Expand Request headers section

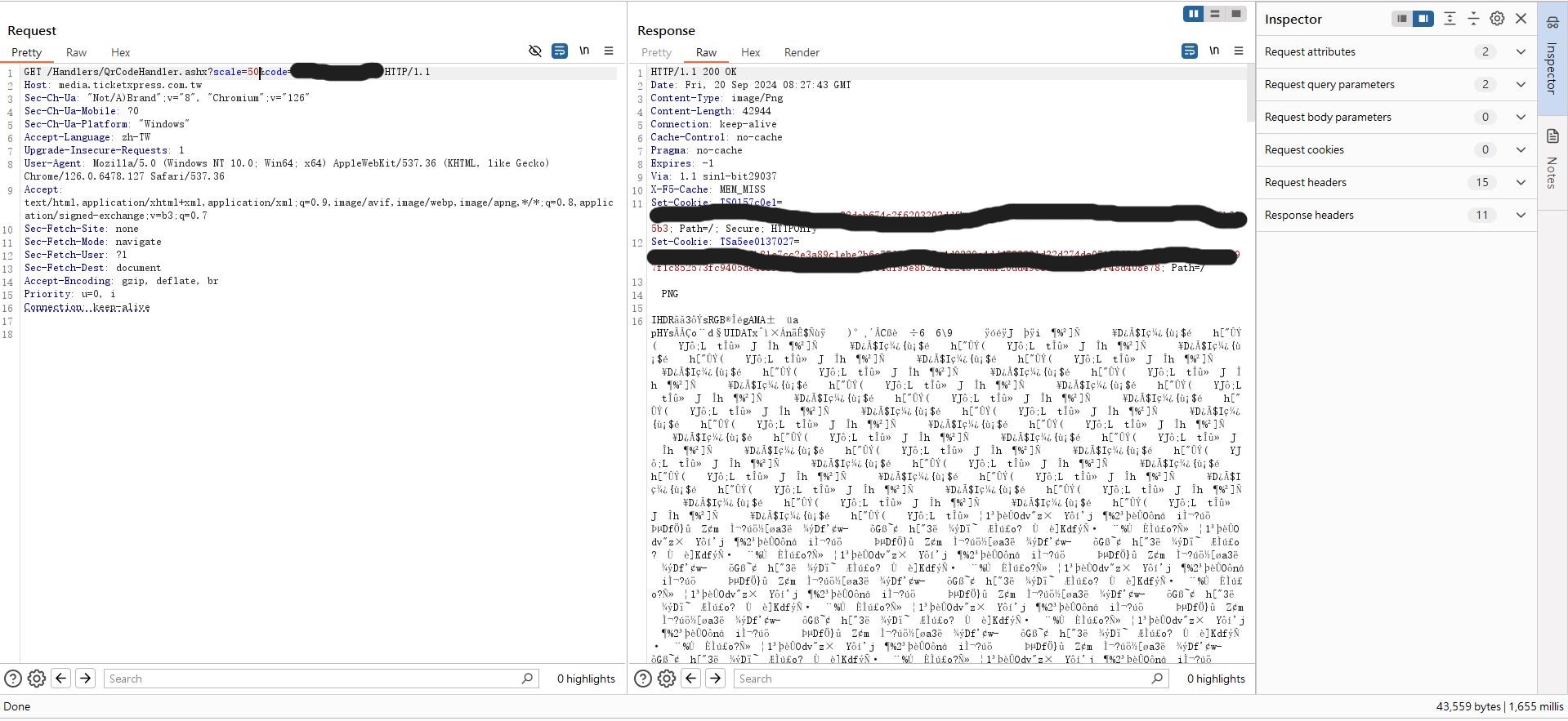click(1396, 182)
